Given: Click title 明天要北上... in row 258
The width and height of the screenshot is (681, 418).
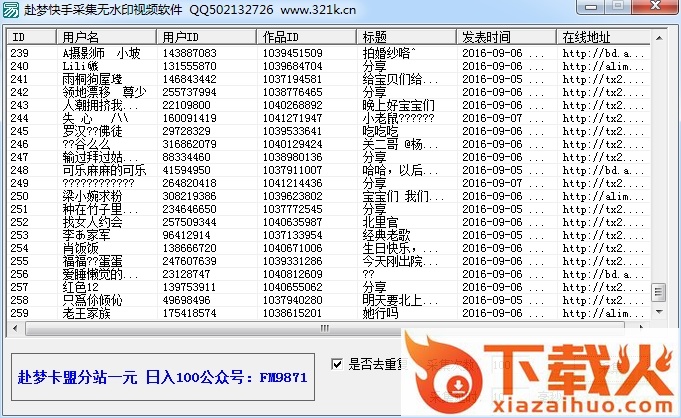Looking at the screenshot, I should (400, 301).
